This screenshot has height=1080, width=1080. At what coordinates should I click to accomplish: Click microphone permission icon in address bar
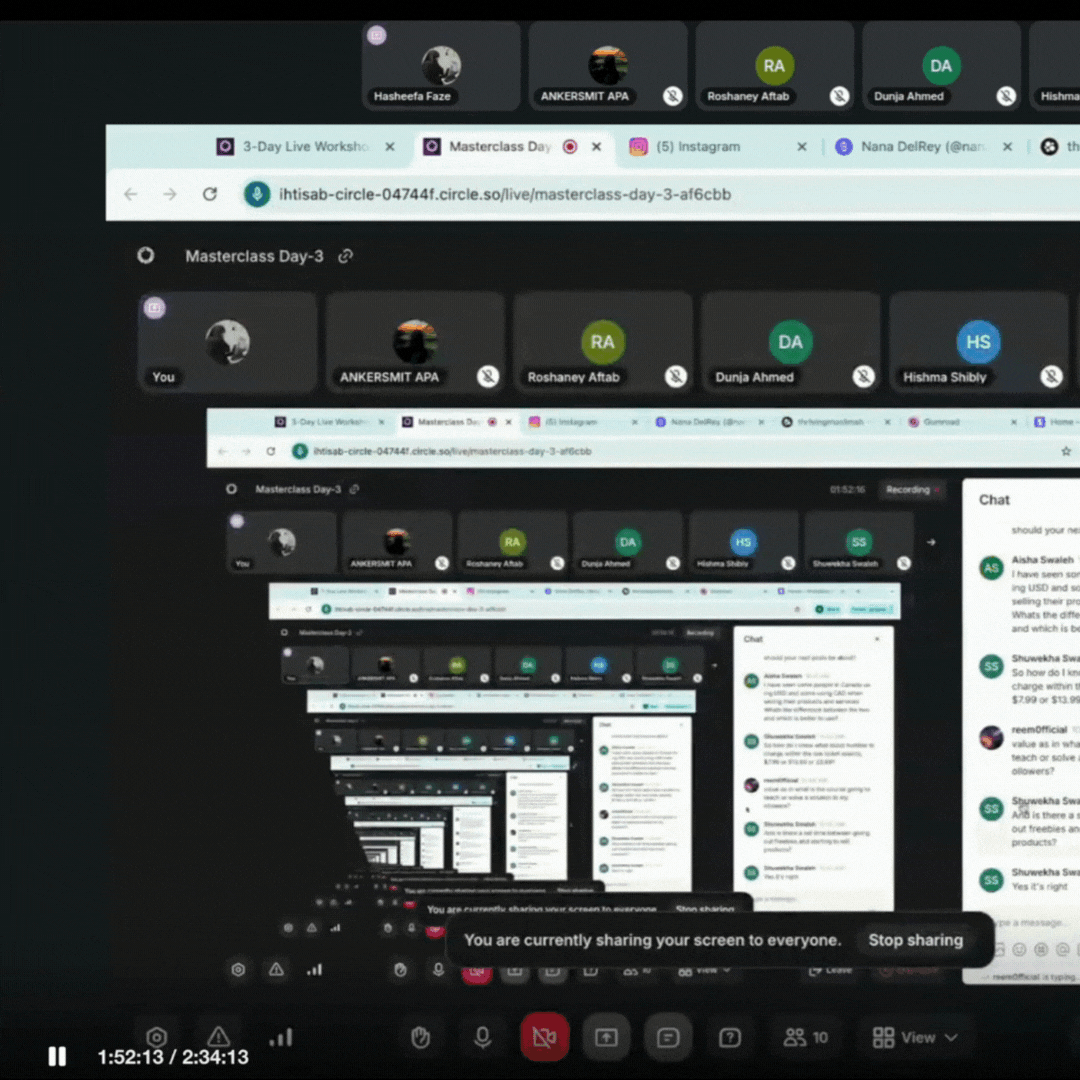(257, 194)
